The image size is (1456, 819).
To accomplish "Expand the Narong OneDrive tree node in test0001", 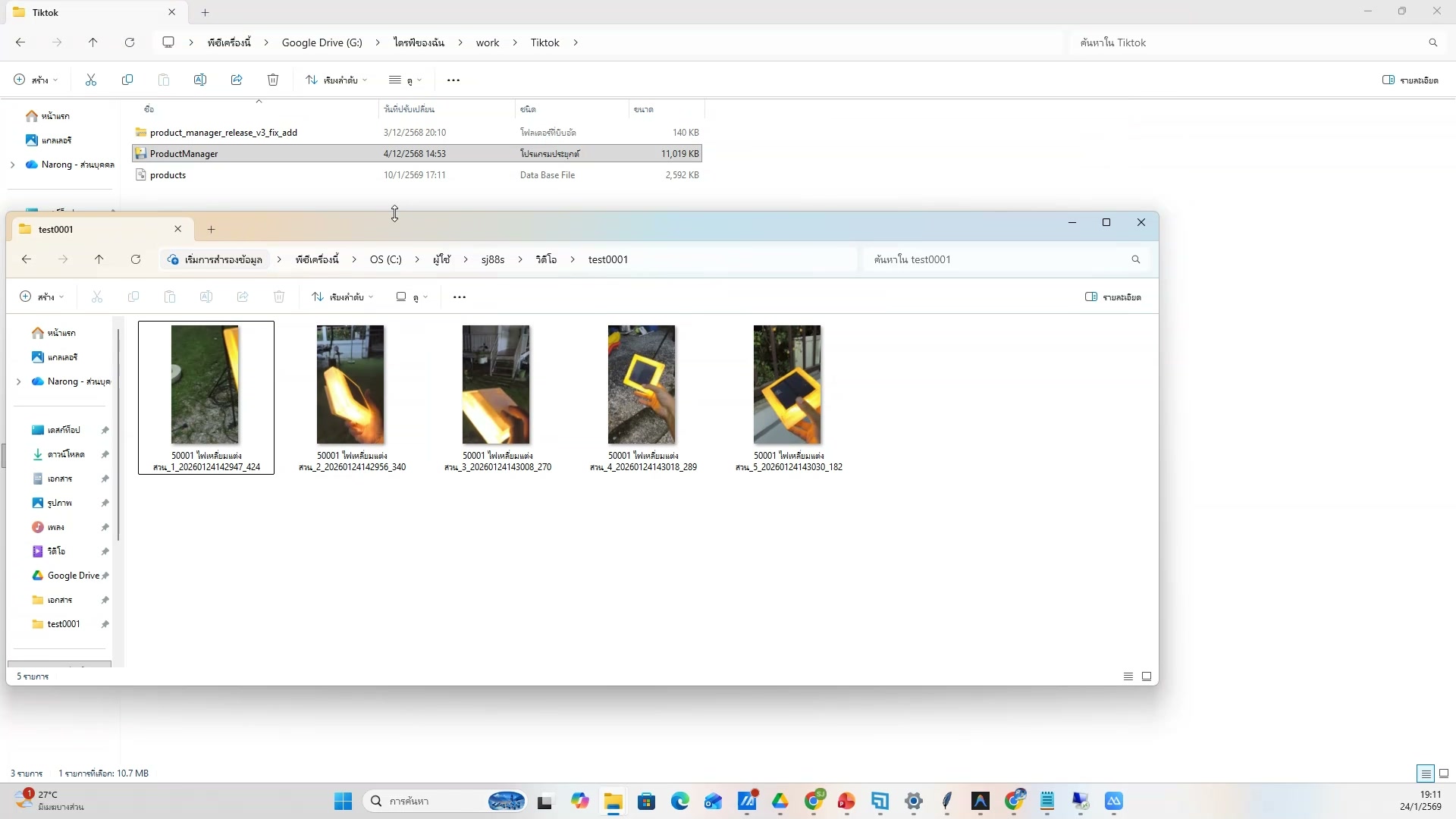I will coord(18,381).
